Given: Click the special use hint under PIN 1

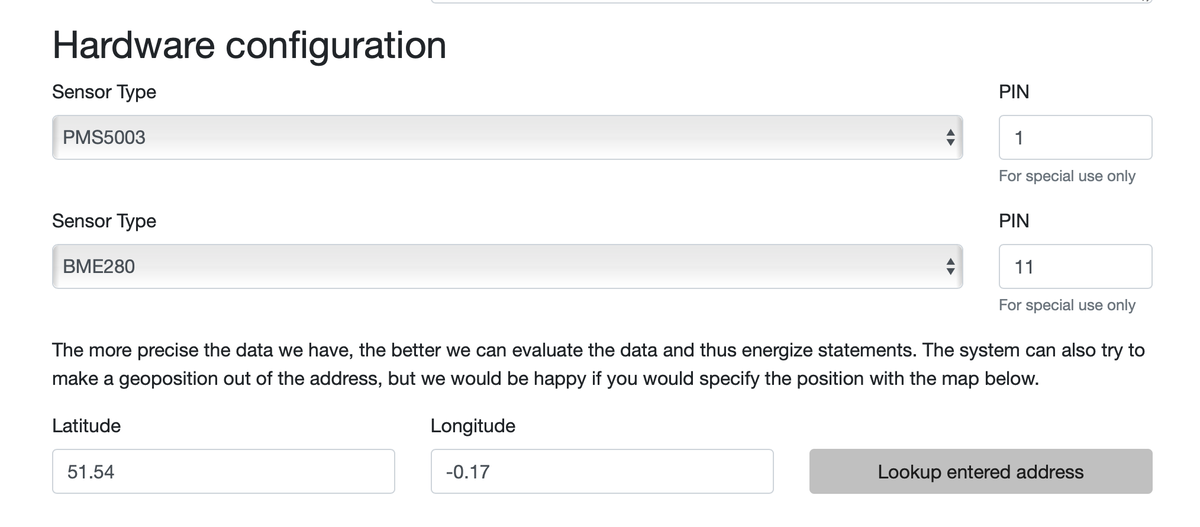Looking at the screenshot, I should pyautogui.click(x=1067, y=176).
